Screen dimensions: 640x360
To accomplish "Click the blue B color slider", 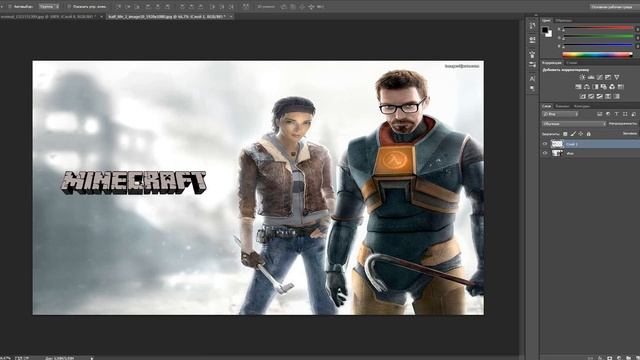I will click(x=598, y=45).
